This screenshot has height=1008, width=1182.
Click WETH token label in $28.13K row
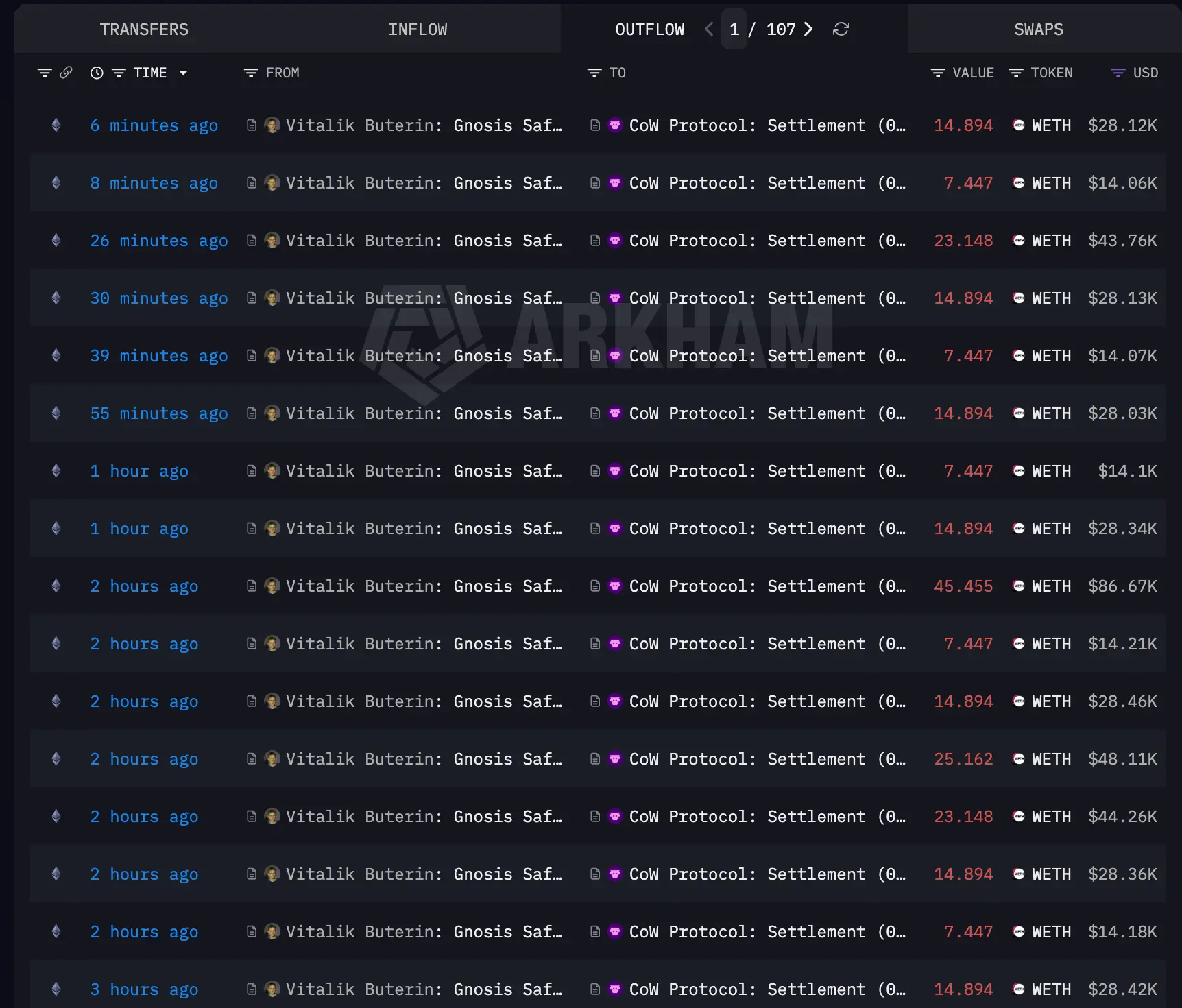click(1052, 298)
